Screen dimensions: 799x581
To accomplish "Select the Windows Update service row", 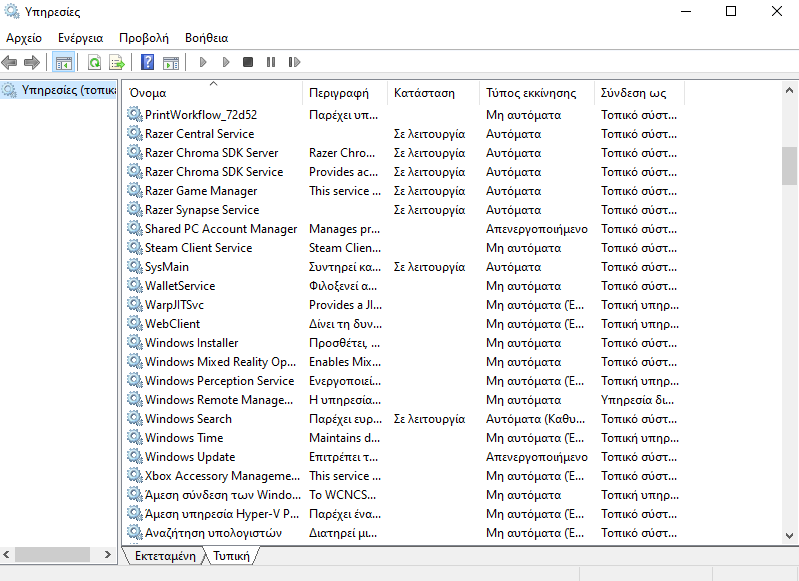I will [190, 457].
